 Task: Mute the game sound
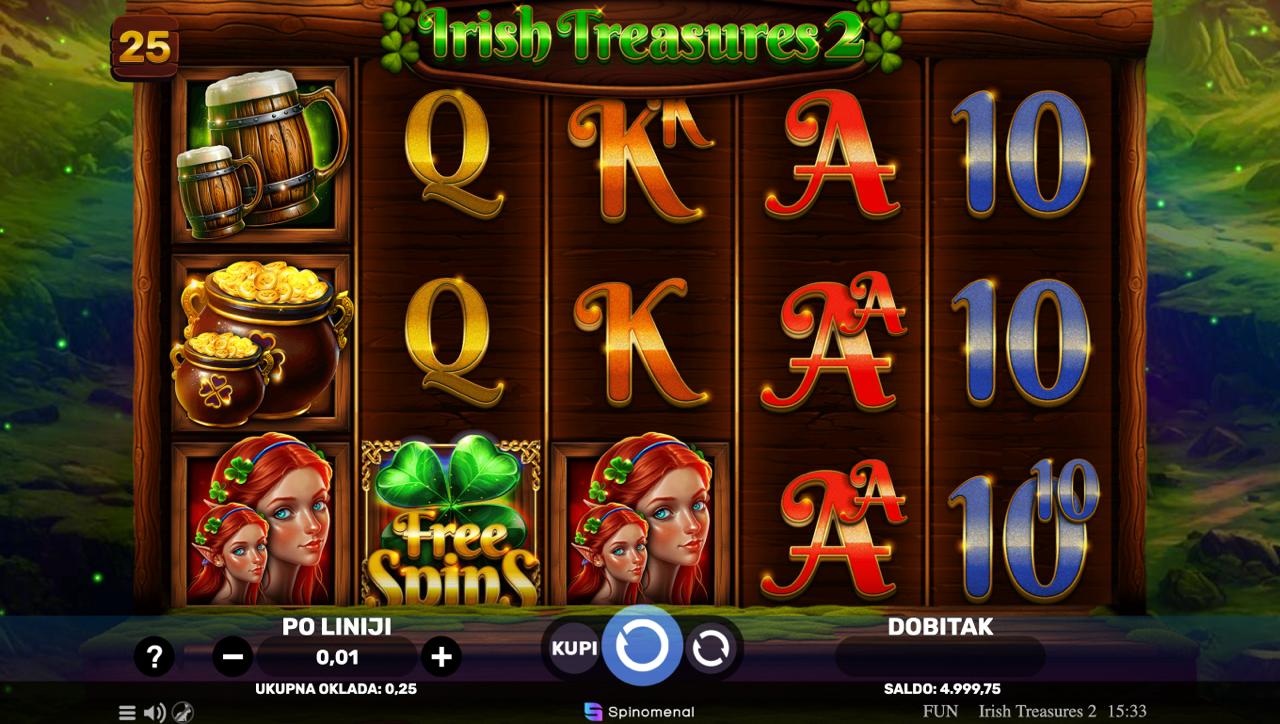click(x=154, y=712)
